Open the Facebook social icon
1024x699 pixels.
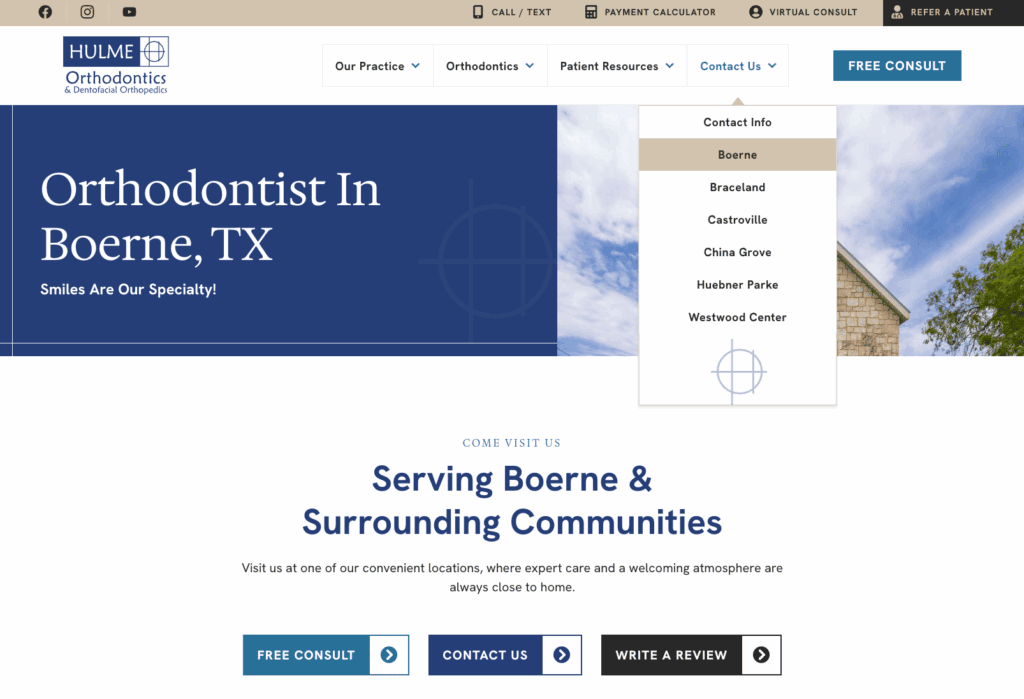point(45,12)
